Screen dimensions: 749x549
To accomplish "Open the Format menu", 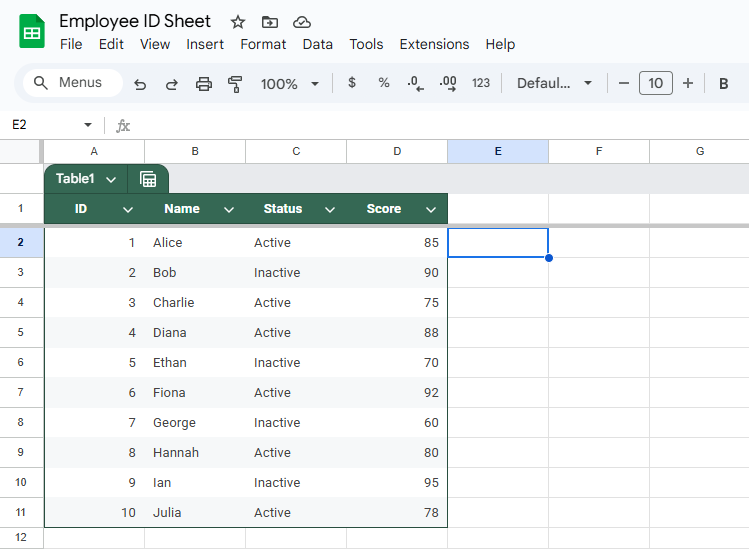I will 263,44.
